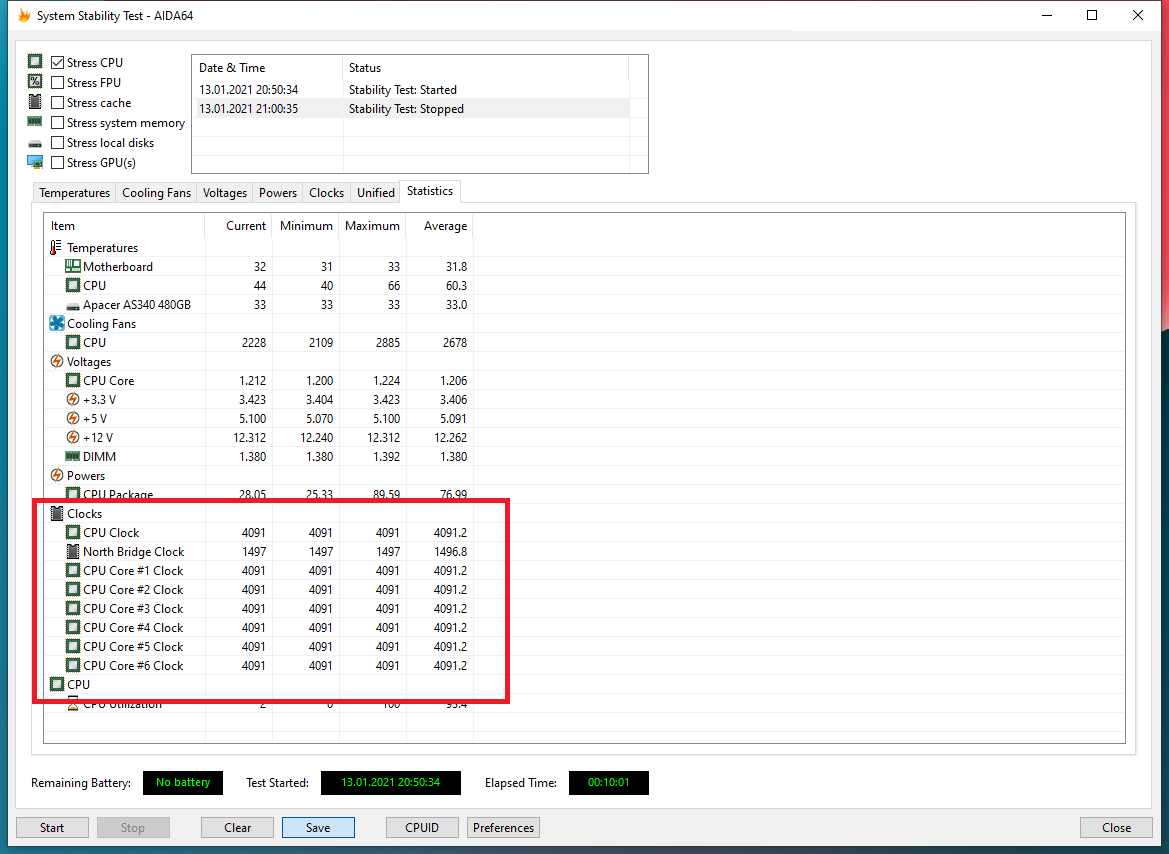Click the Motherboard sensor icon

[x=73, y=267]
